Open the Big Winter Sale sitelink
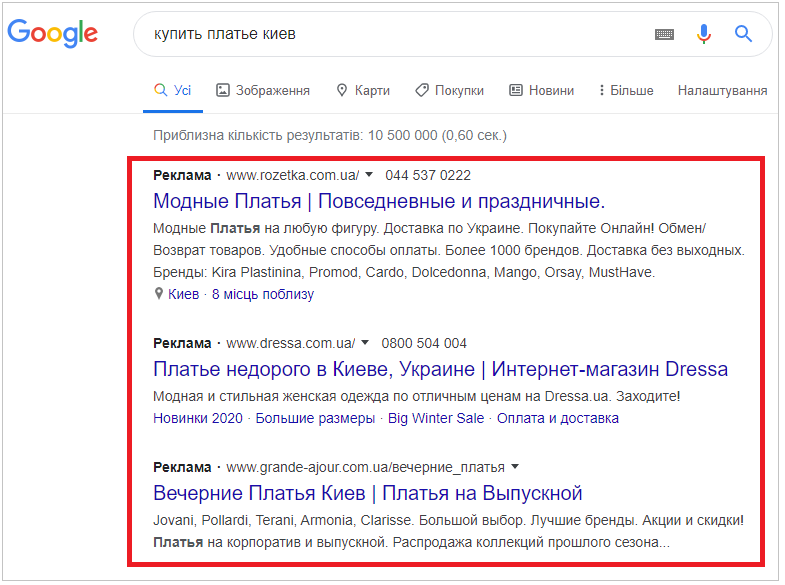Image resolution: width=785 pixels, height=585 pixels. click(x=436, y=418)
